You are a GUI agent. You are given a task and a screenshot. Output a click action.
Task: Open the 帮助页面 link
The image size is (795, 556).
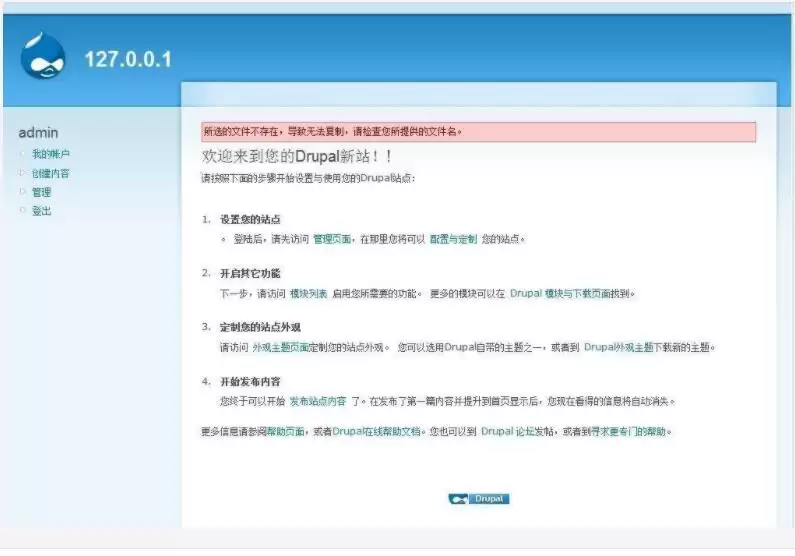click(x=286, y=431)
